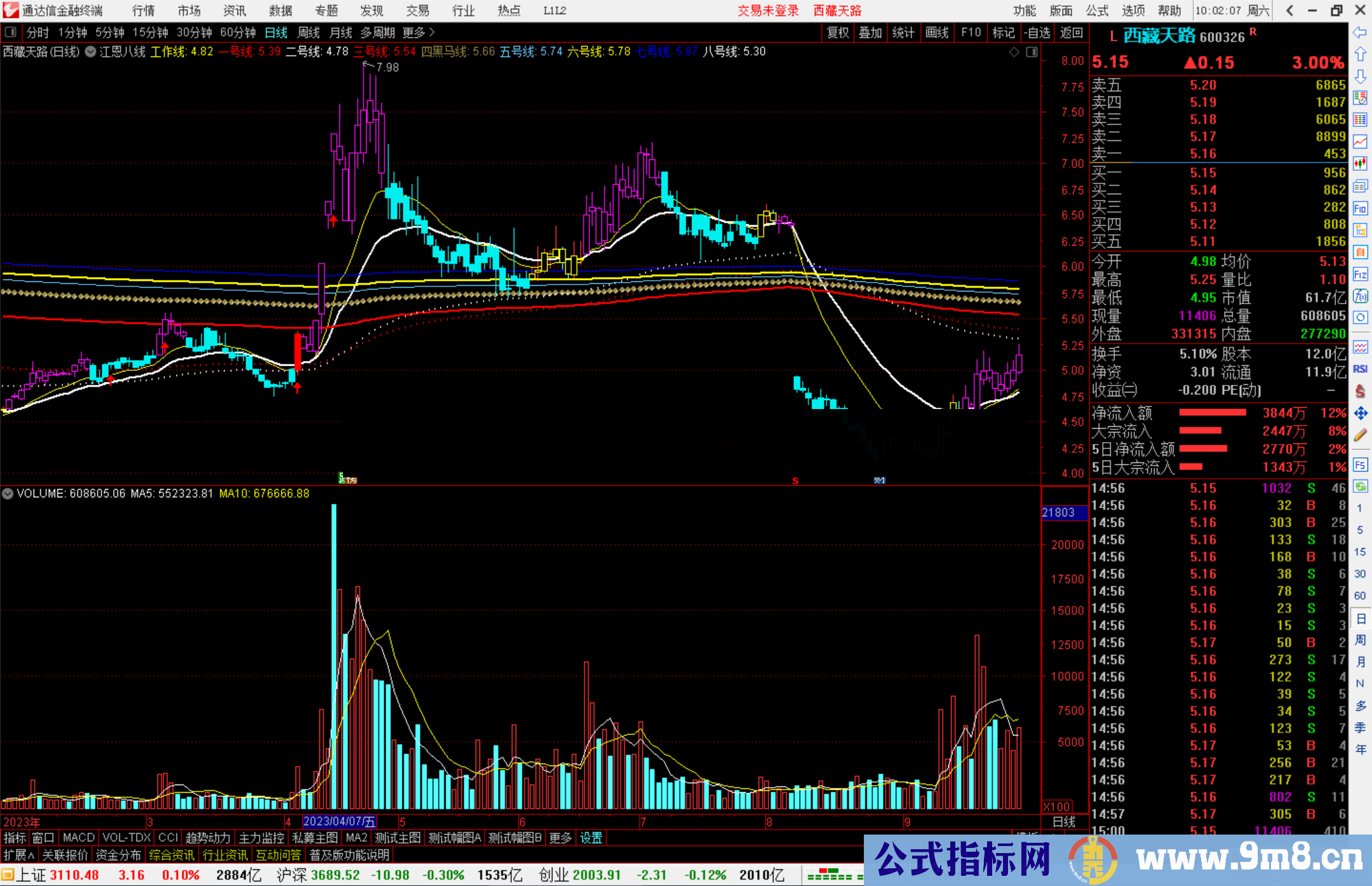Select the weekly 周 period in sidebar

point(1361,640)
